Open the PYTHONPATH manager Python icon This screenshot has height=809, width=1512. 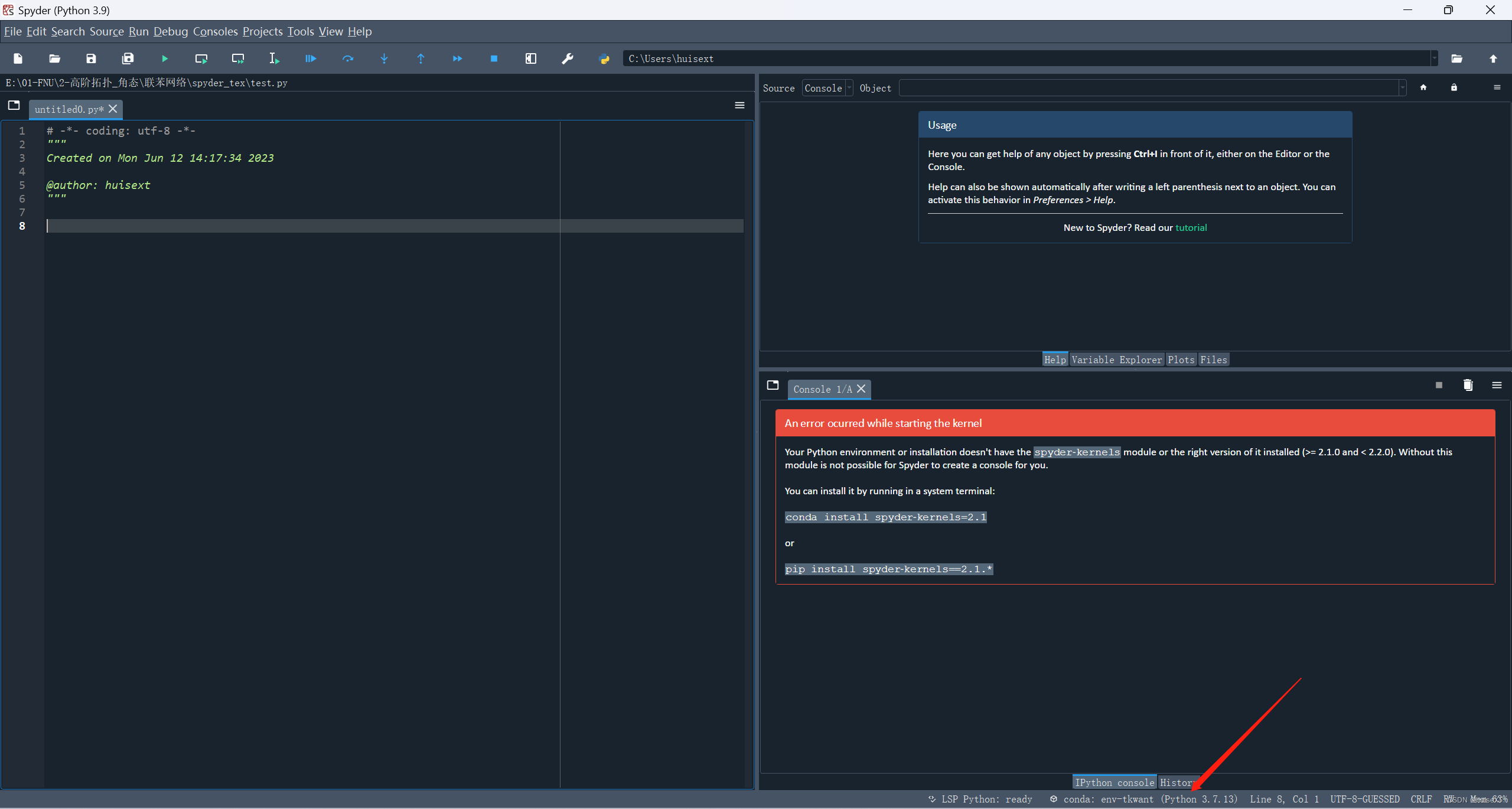[x=604, y=58]
